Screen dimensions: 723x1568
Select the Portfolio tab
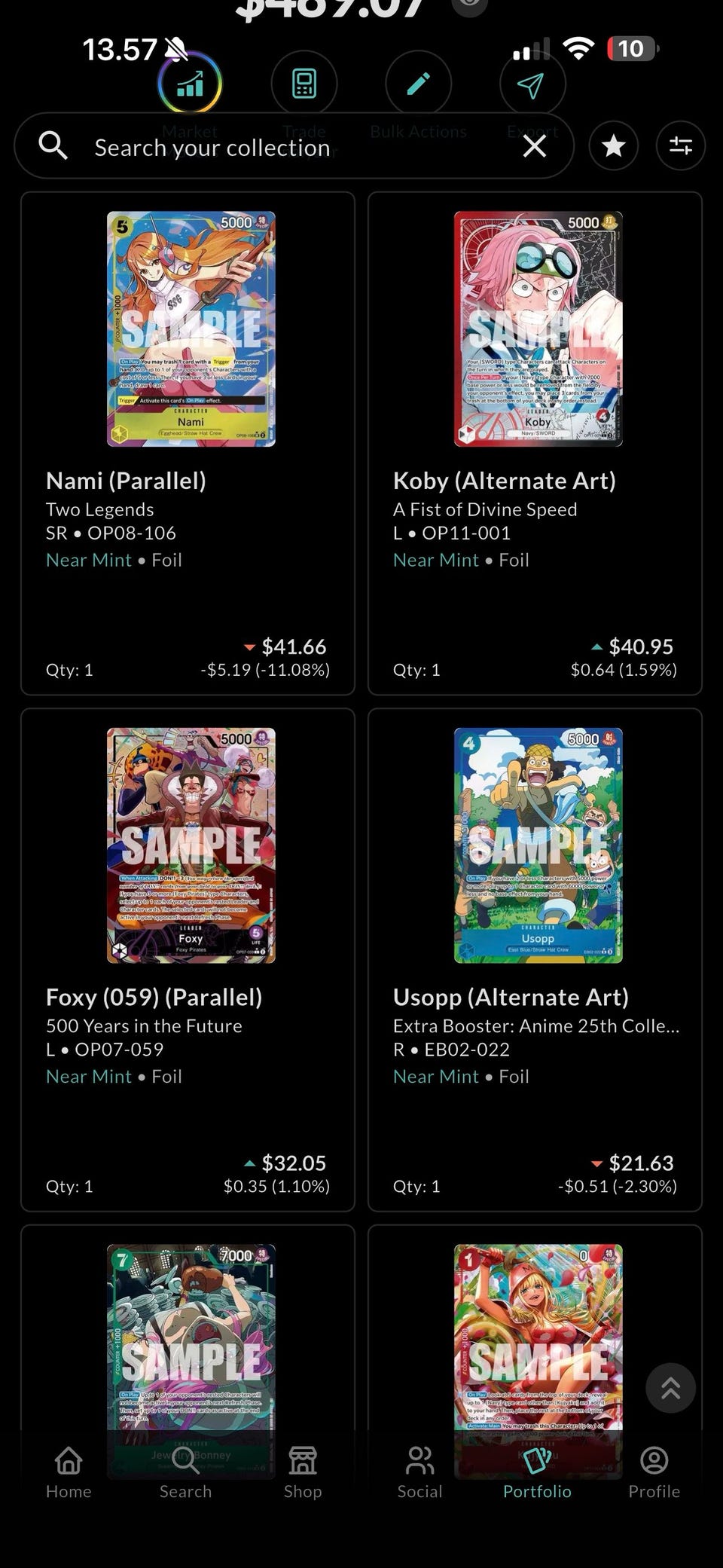(537, 1472)
